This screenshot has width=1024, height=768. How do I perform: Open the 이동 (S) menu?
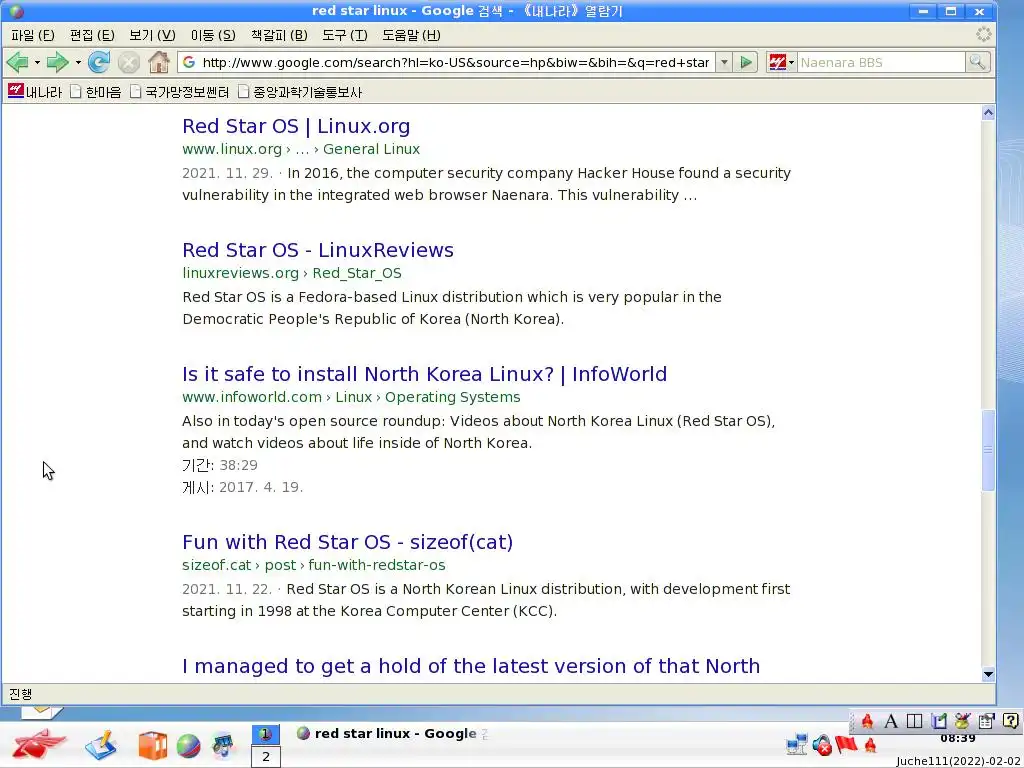point(213,35)
